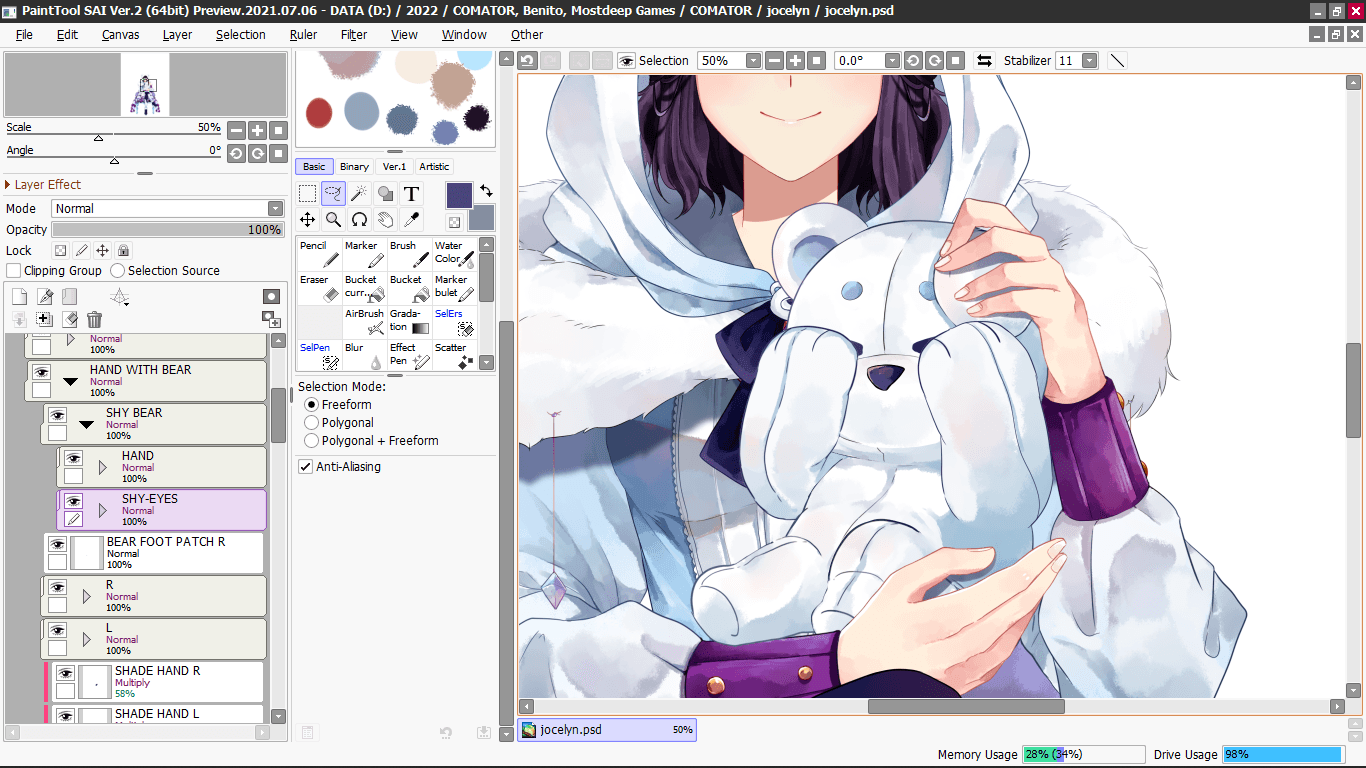Click the Undo arrow in canvas toolbar
1366x768 pixels.
pos(527,60)
